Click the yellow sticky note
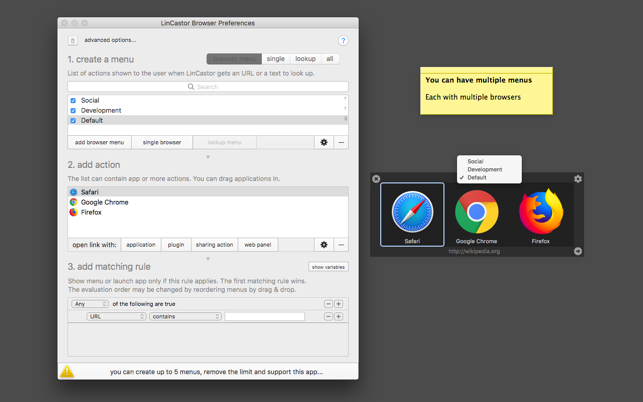The width and height of the screenshot is (643, 402). tap(486, 91)
